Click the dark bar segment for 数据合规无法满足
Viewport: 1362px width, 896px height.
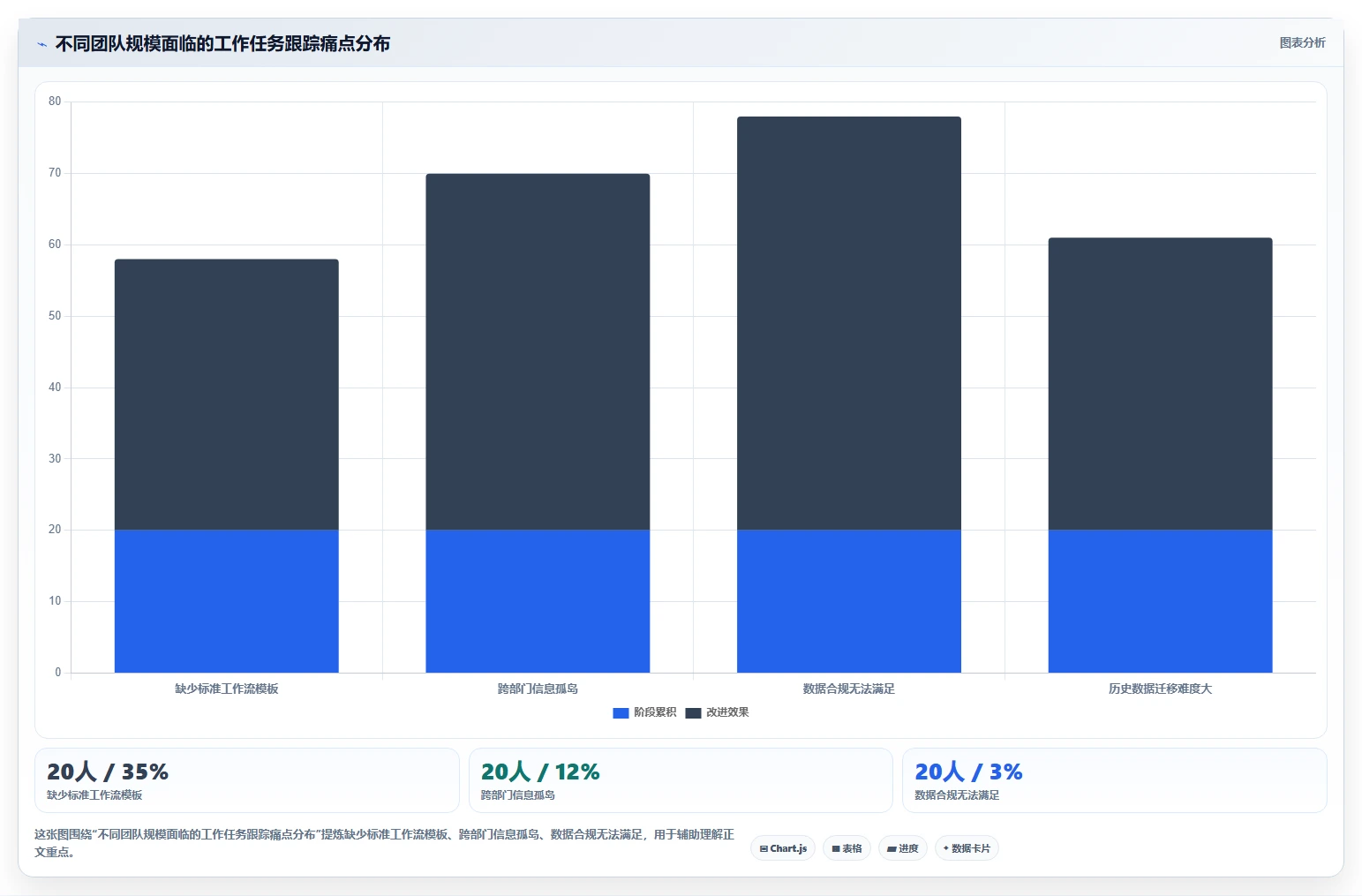tap(849, 323)
